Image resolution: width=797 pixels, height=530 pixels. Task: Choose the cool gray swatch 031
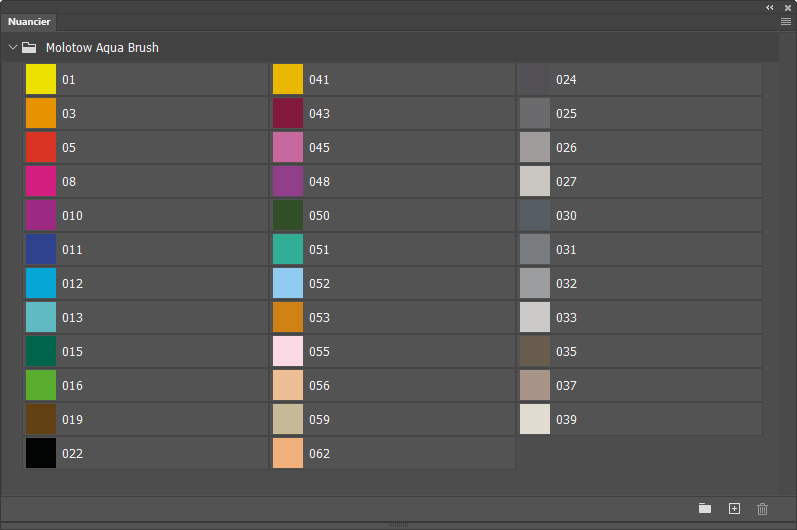point(535,250)
